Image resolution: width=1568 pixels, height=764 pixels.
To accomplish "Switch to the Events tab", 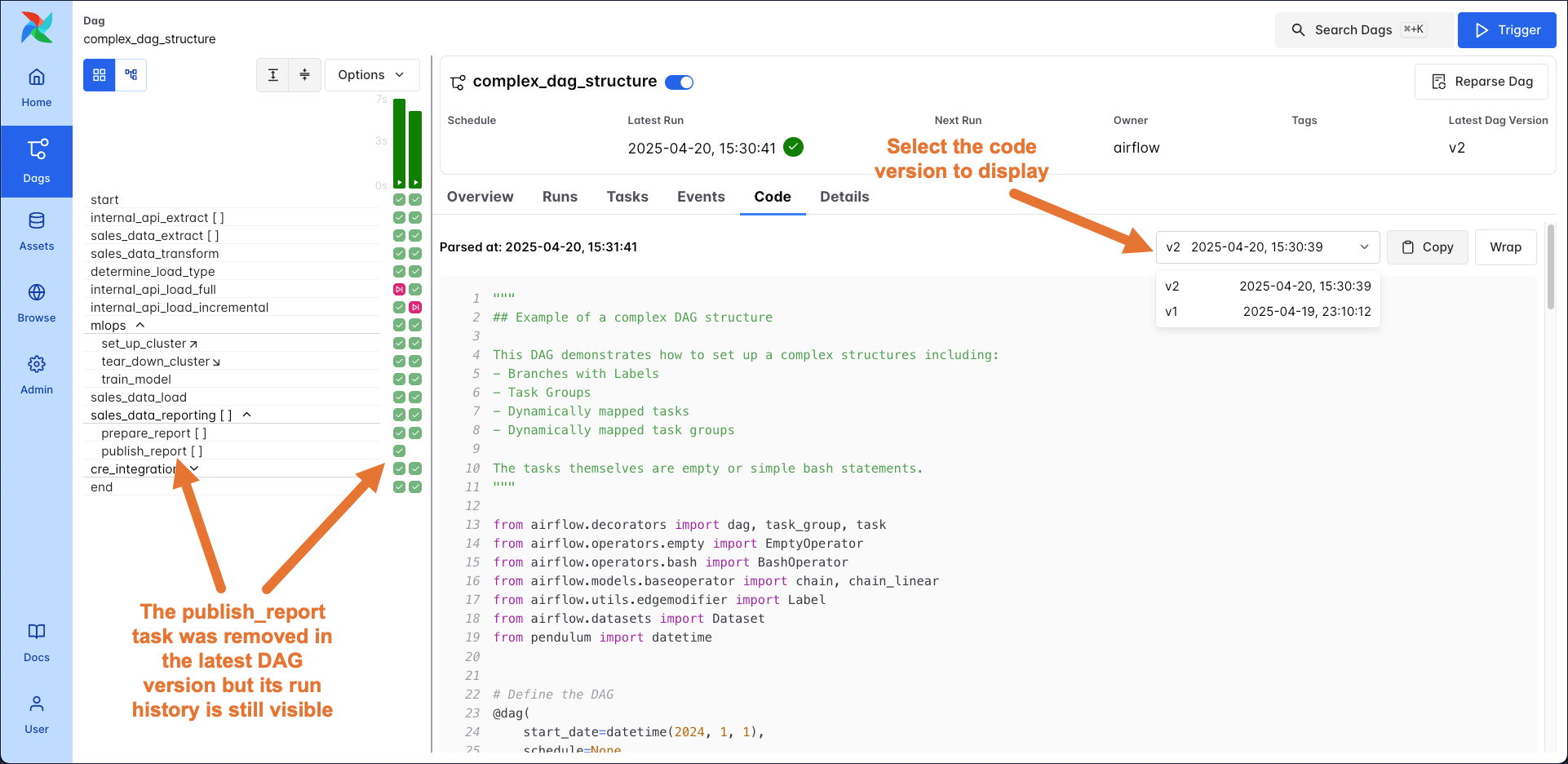I will tap(701, 197).
